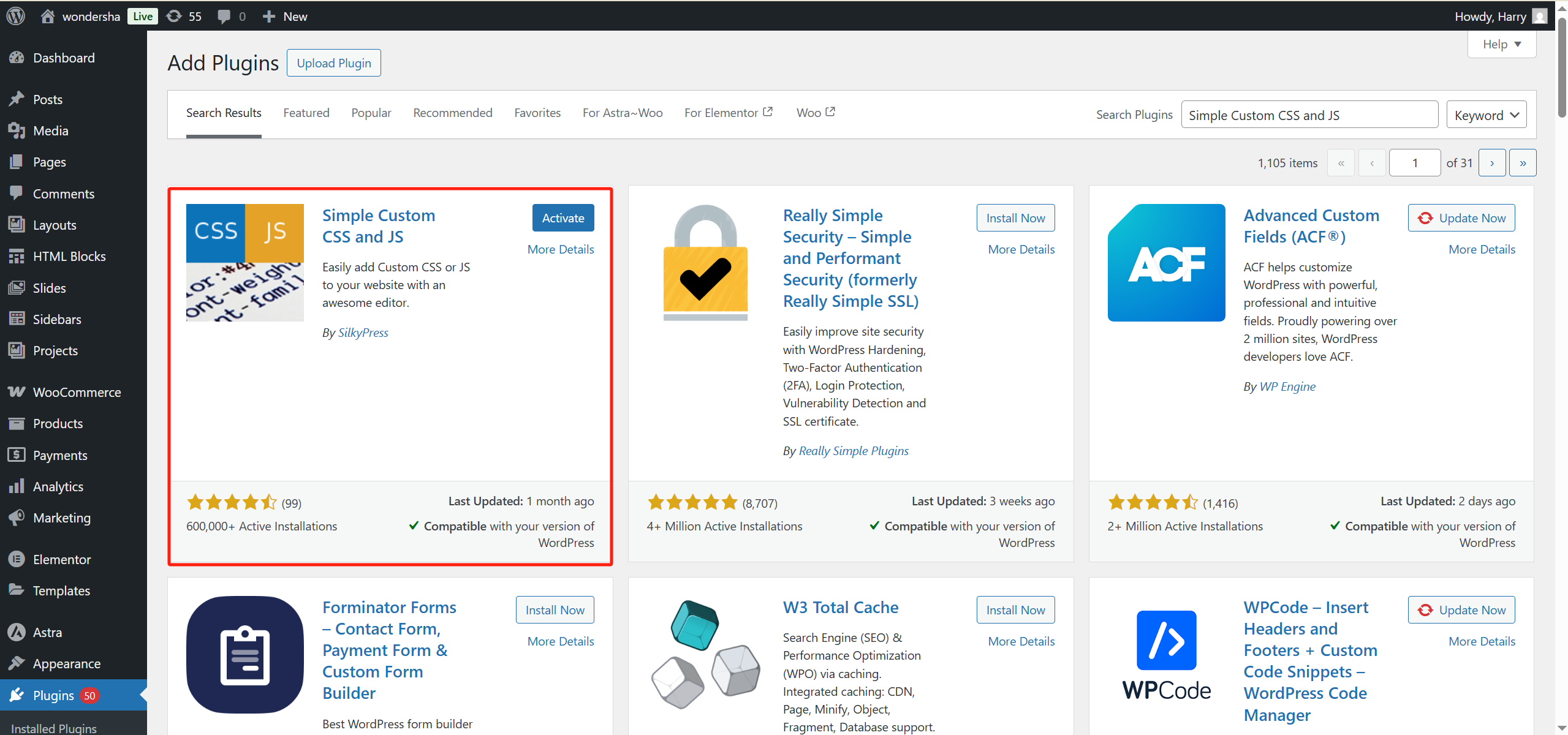Click the plugin search input field
Viewport: 1568px width, 735px height.
click(x=1309, y=114)
